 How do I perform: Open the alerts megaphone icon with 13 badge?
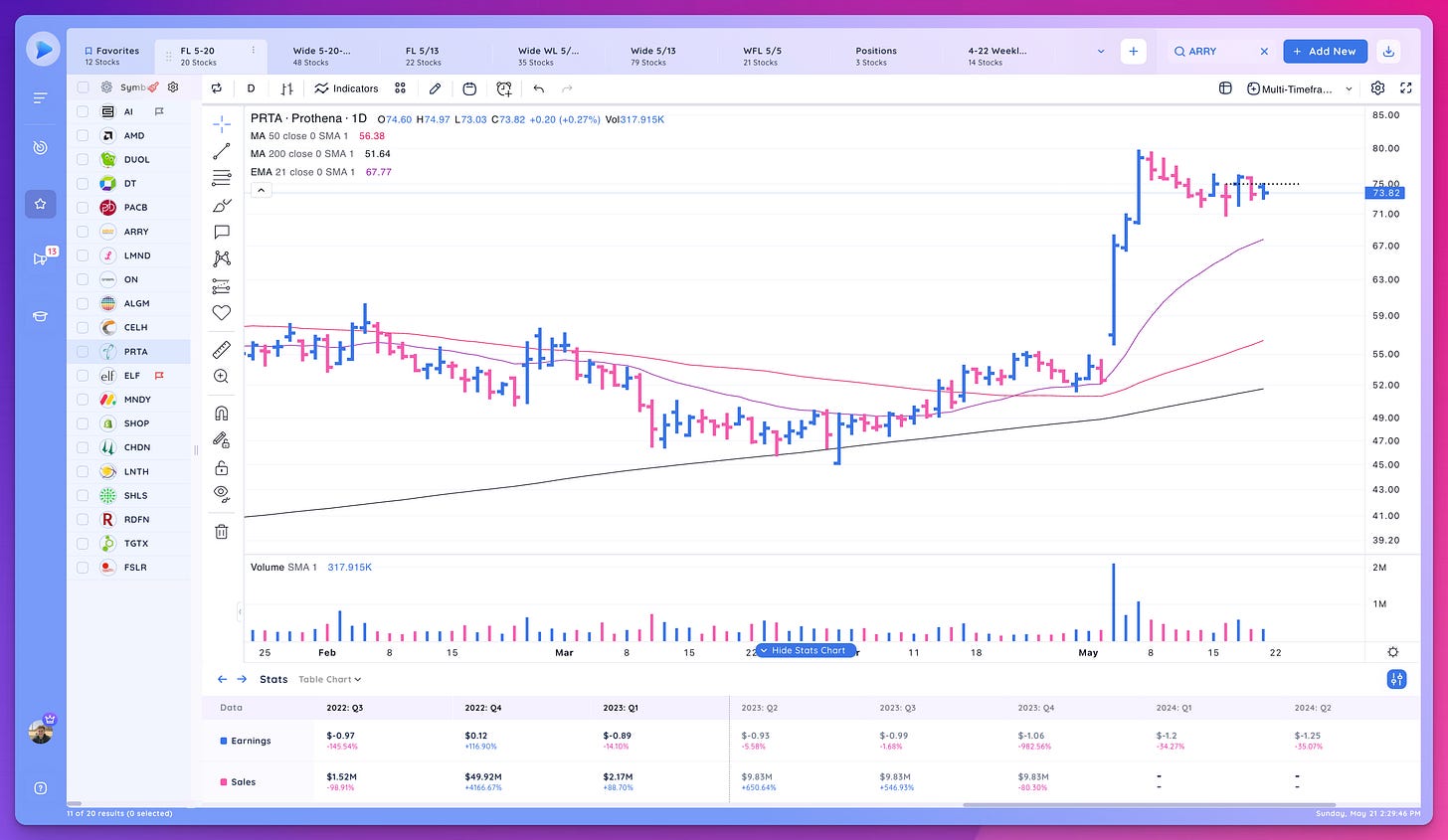point(41,258)
